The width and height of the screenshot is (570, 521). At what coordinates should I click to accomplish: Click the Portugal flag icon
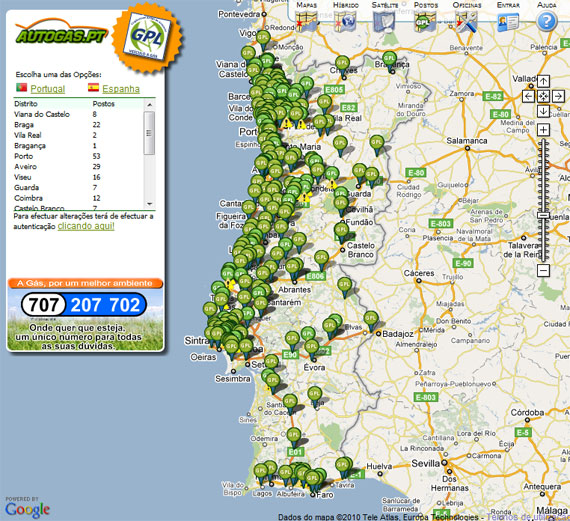click(x=21, y=87)
